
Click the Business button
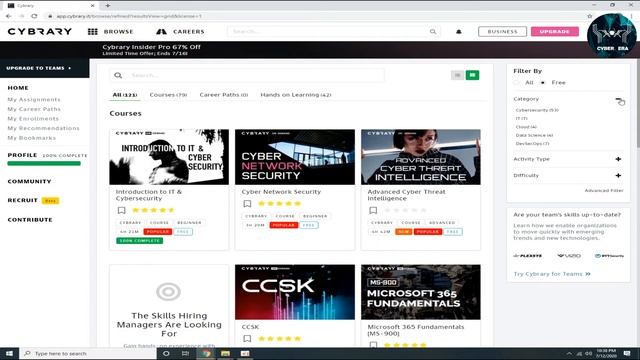click(x=502, y=31)
